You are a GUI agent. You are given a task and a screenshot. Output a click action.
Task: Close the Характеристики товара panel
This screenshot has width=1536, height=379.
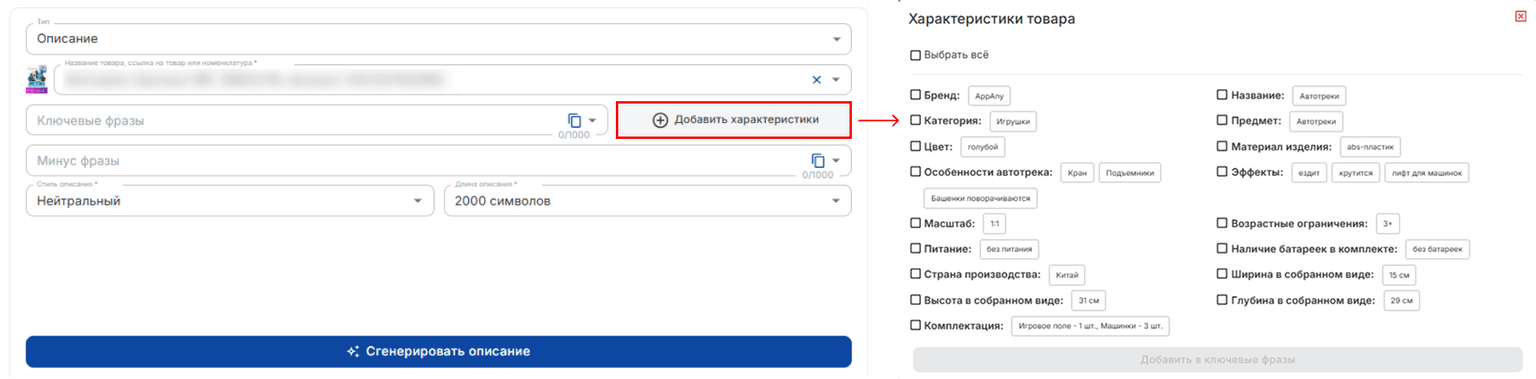pyautogui.click(x=1521, y=17)
